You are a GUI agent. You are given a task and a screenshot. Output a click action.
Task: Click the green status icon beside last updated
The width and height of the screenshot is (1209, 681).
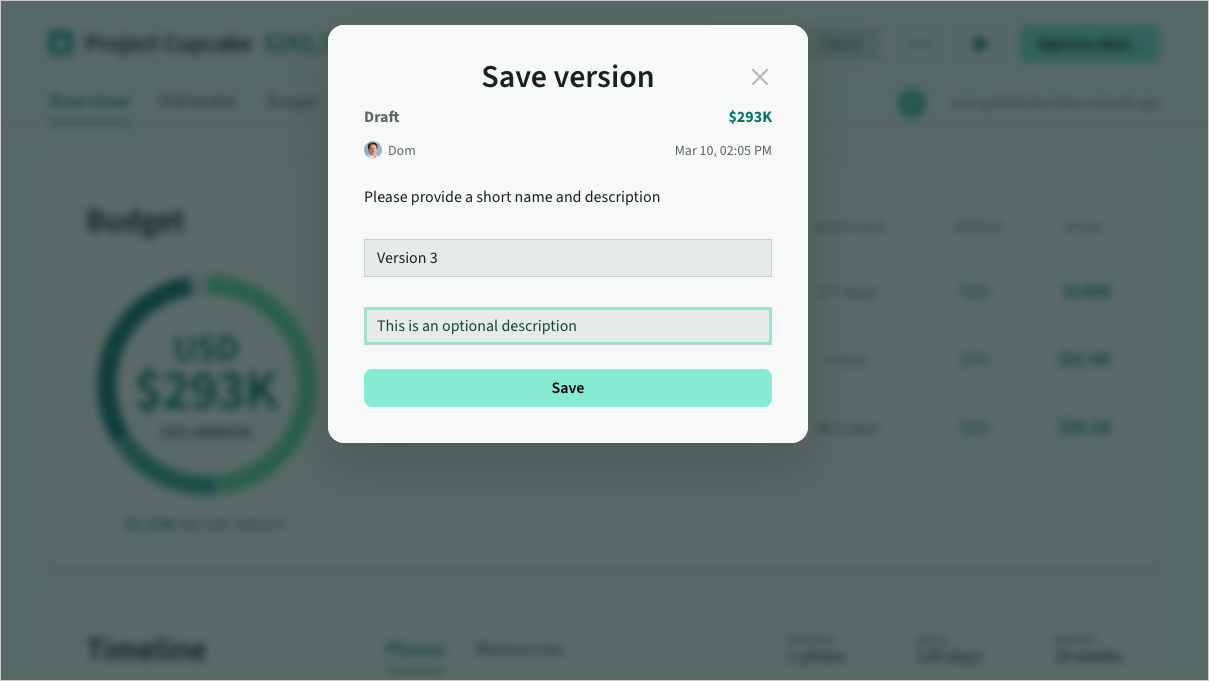(911, 103)
